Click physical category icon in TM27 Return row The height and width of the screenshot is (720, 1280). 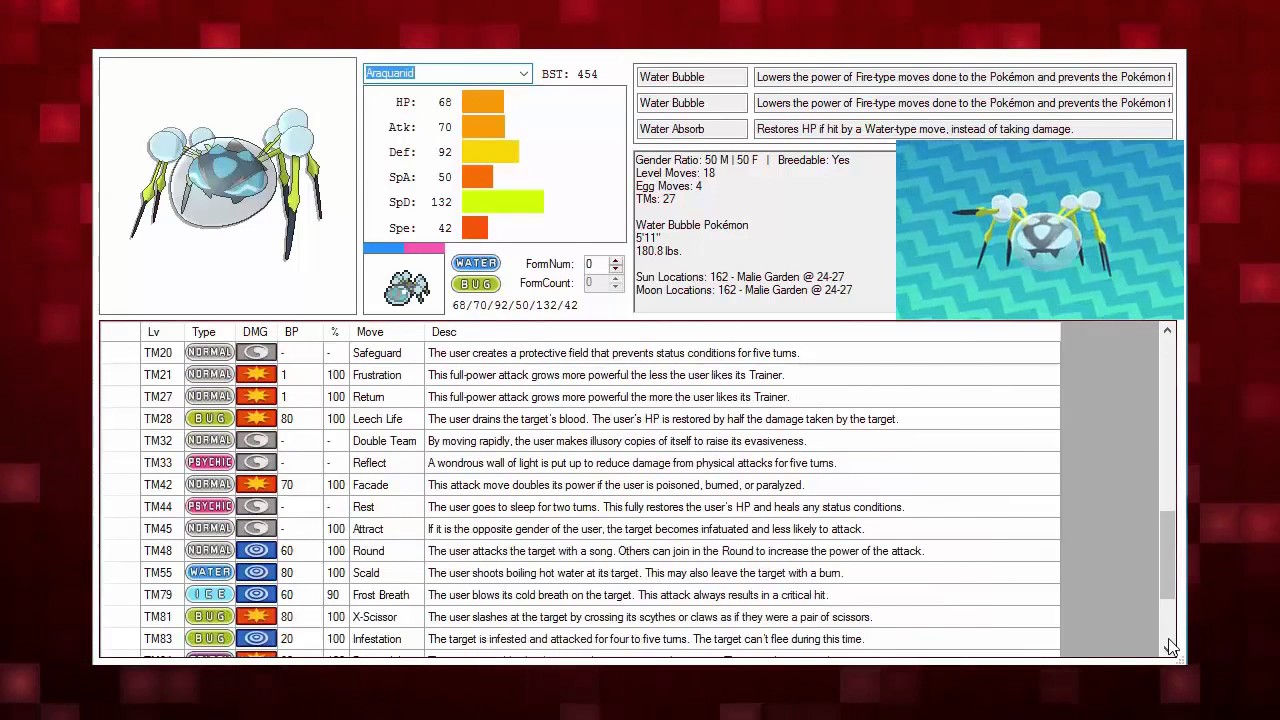click(x=257, y=397)
